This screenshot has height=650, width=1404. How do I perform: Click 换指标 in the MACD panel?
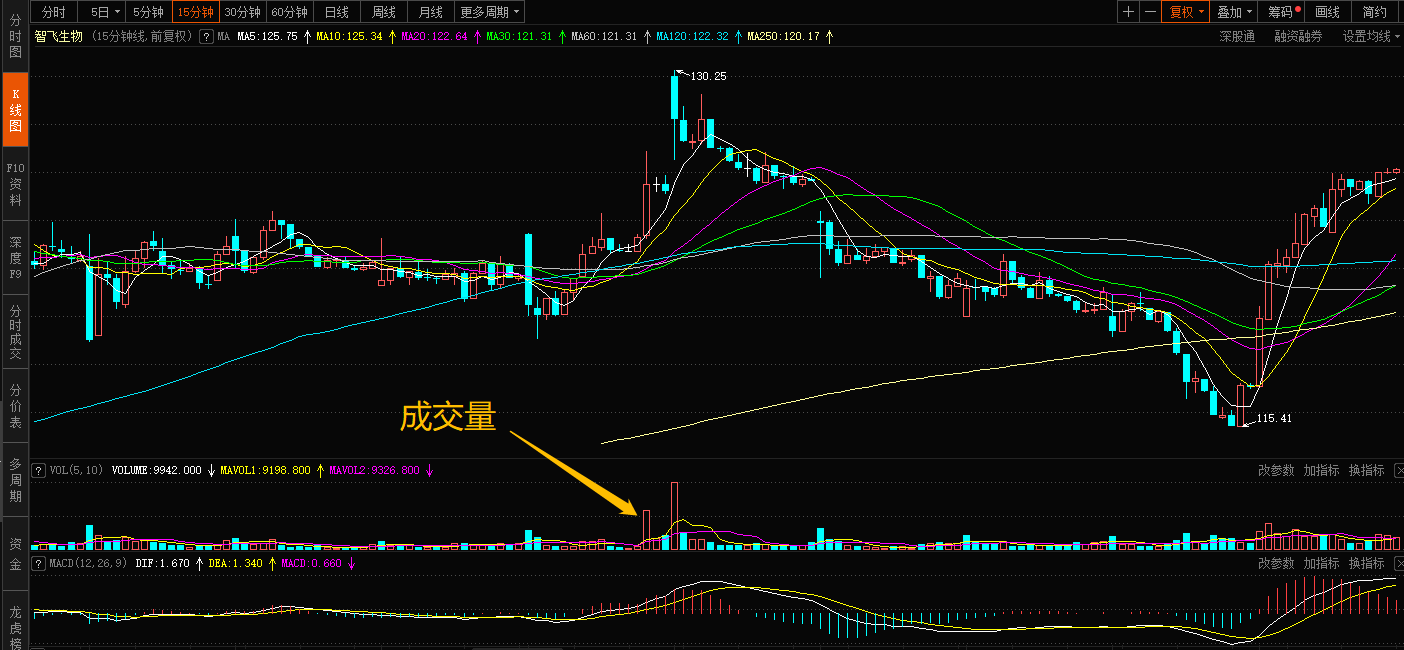(x=1366, y=563)
